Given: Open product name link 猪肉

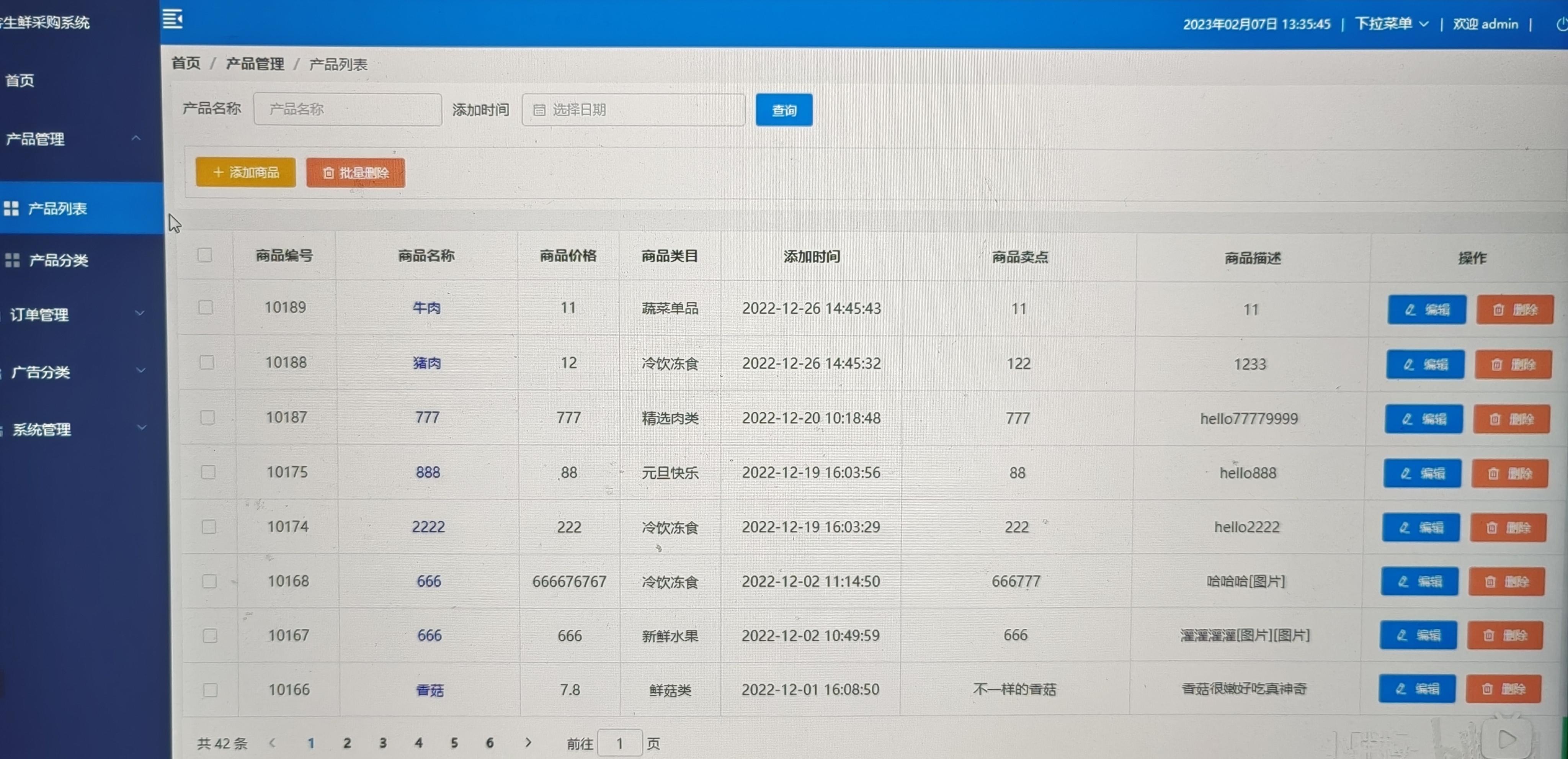Looking at the screenshot, I should tap(427, 362).
